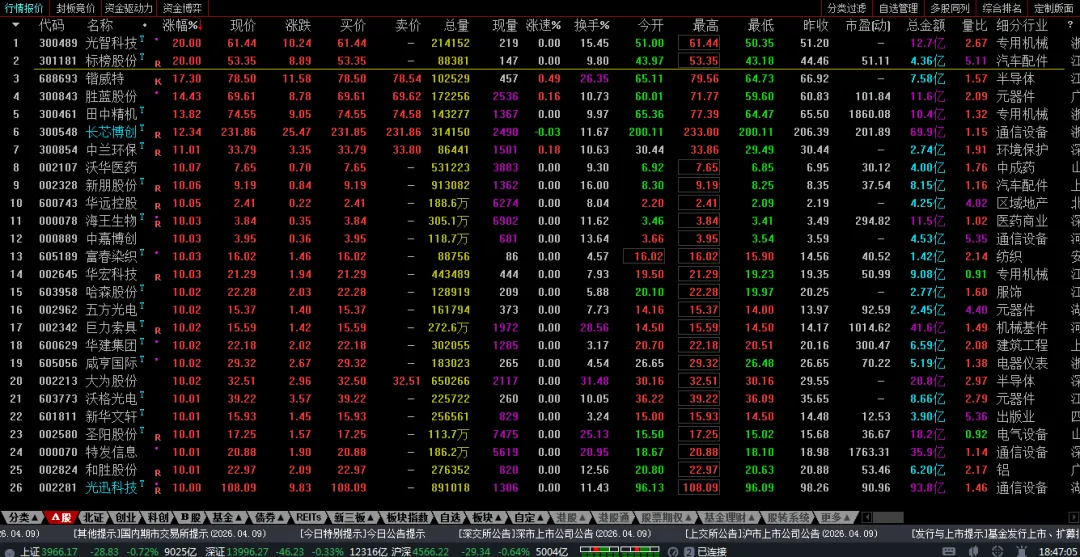
Task: Click the T marker beside 咸亨国际
Action: click(x=142, y=361)
